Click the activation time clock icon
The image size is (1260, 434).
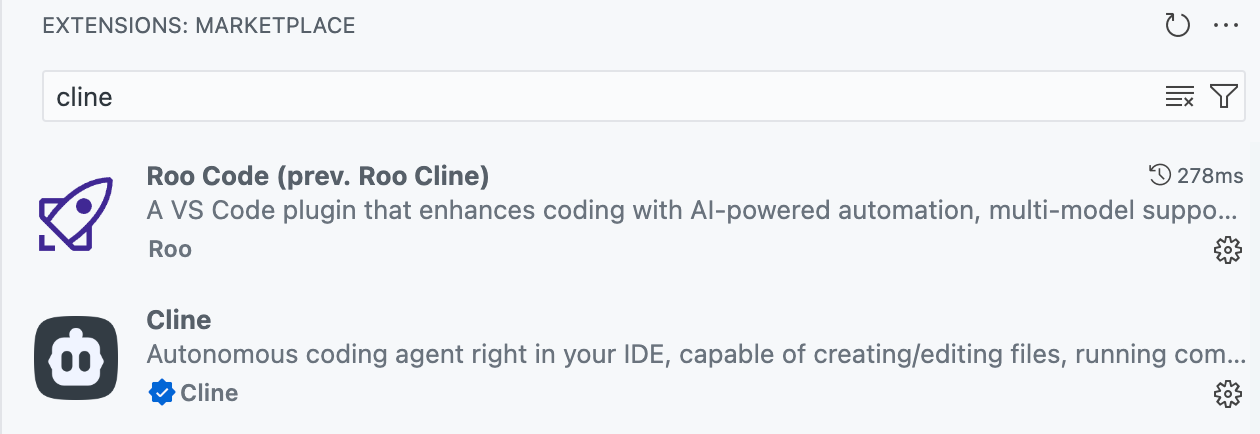tap(1160, 177)
